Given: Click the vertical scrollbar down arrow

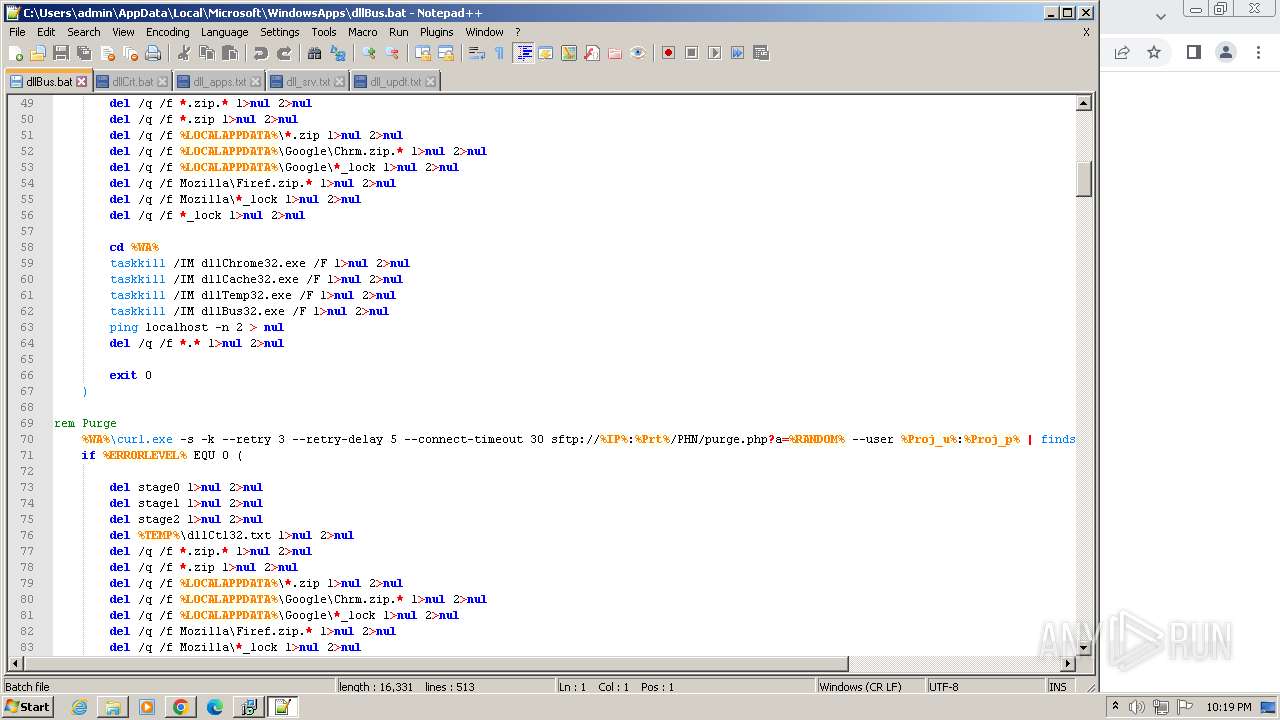Looking at the screenshot, I should coord(1084,648).
